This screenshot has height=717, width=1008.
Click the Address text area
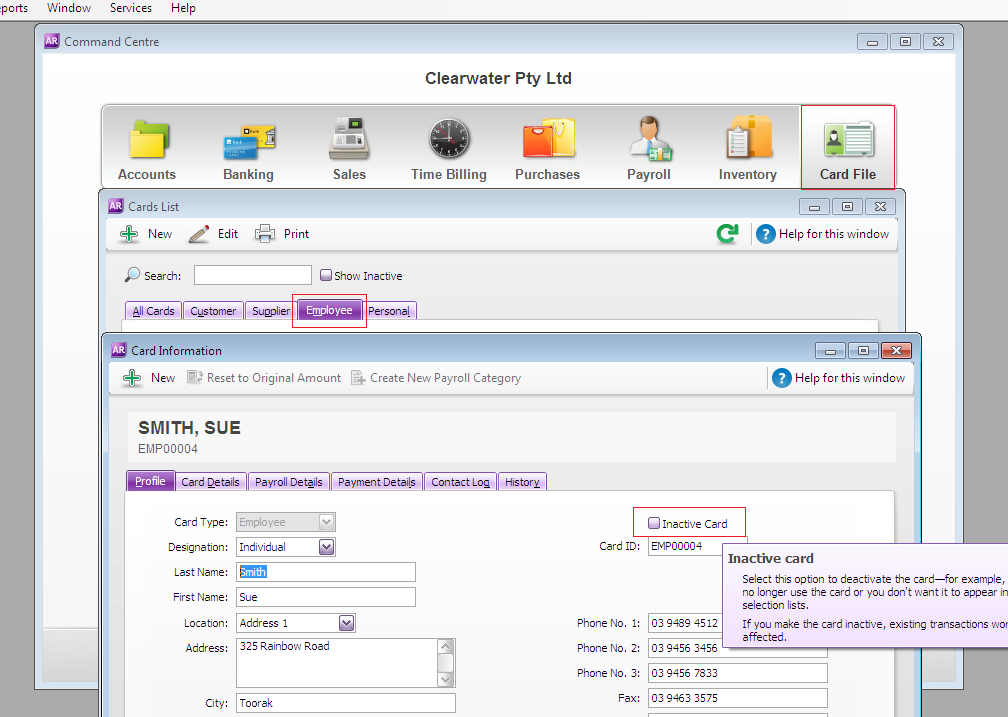pos(338,662)
